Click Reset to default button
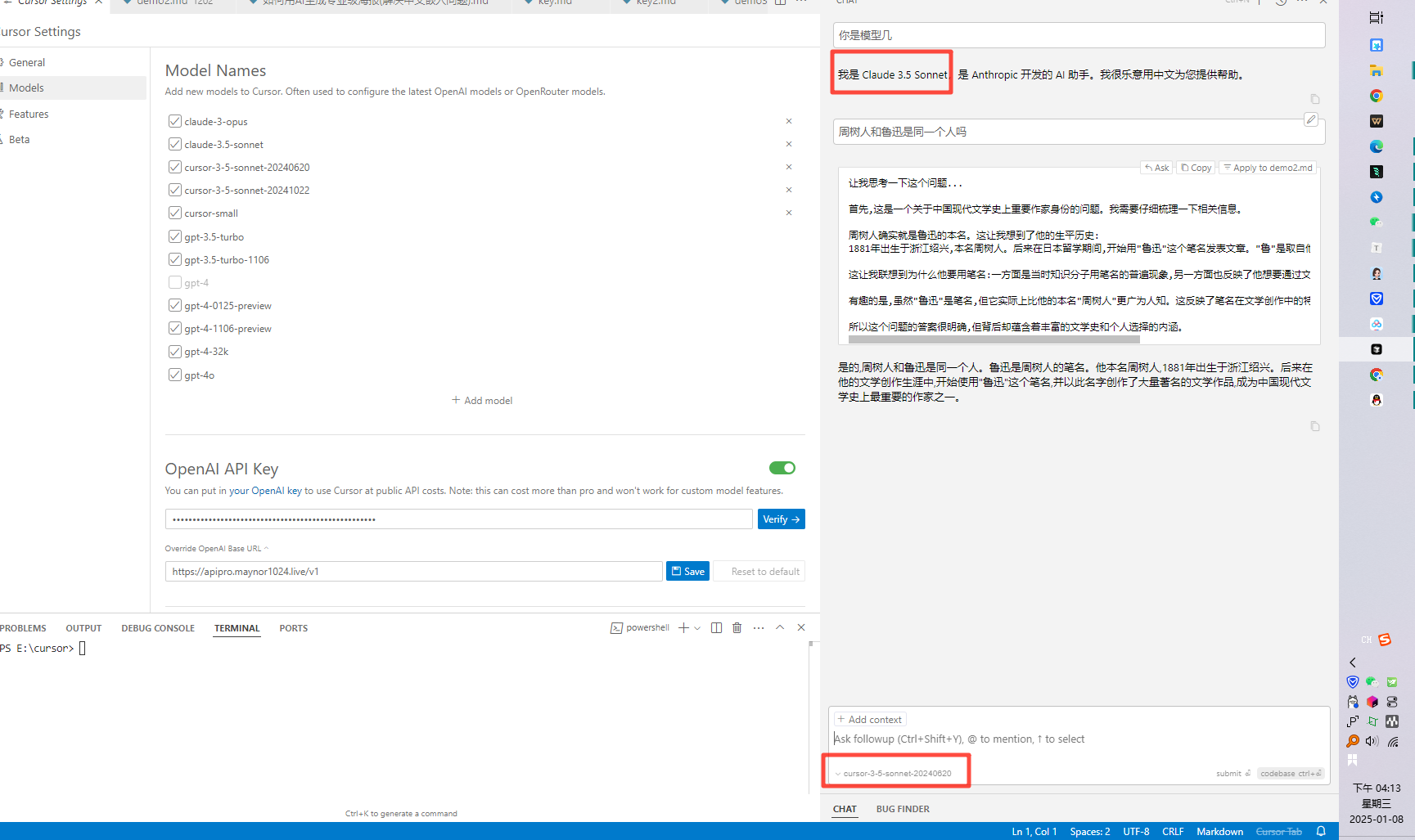This screenshot has height=840, width=1415. 759,571
